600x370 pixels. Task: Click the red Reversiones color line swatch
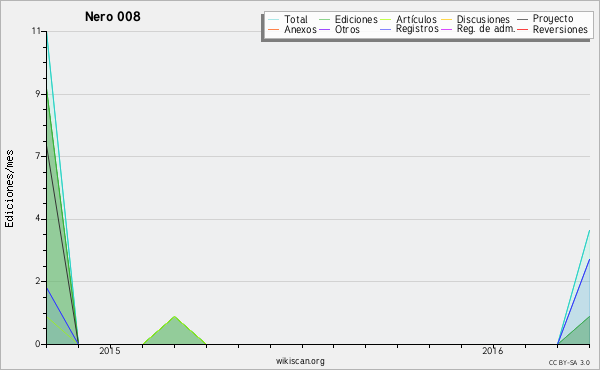click(x=522, y=29)
